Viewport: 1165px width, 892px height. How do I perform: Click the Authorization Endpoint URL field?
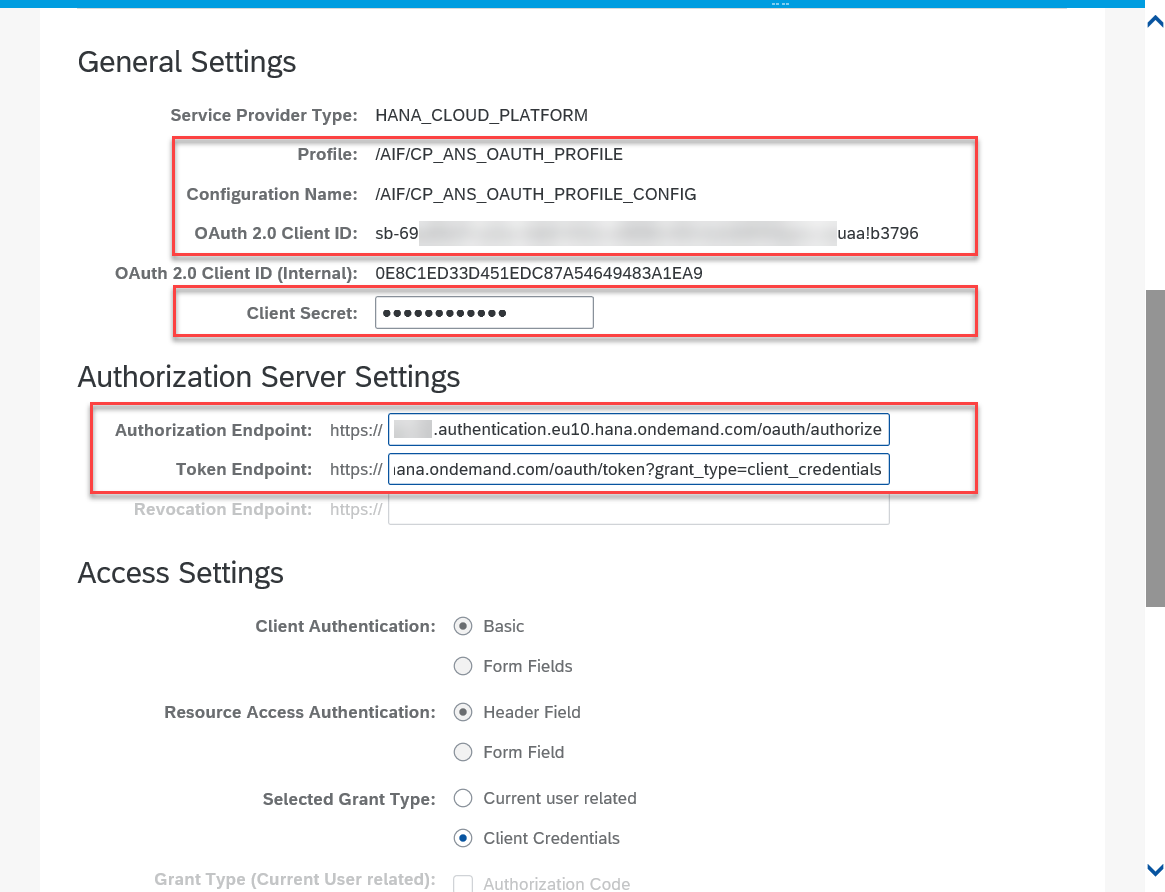[639, 429]
